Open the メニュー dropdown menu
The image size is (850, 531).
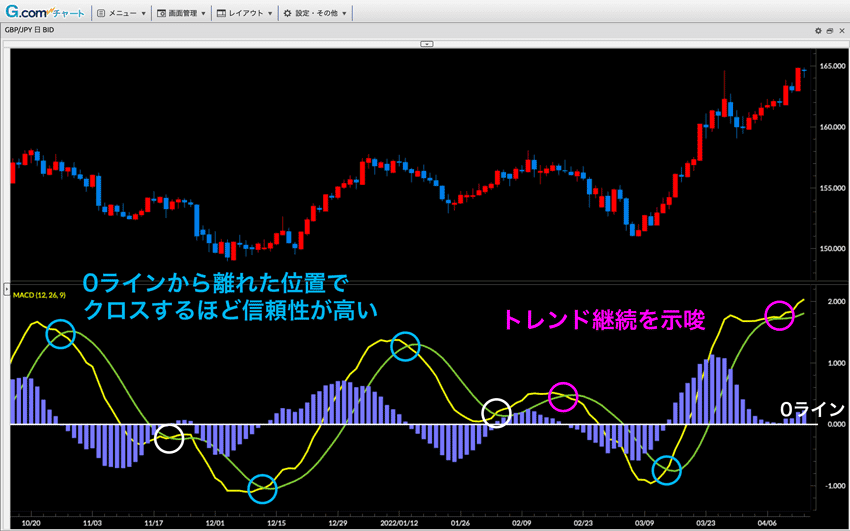pos(126,14)
